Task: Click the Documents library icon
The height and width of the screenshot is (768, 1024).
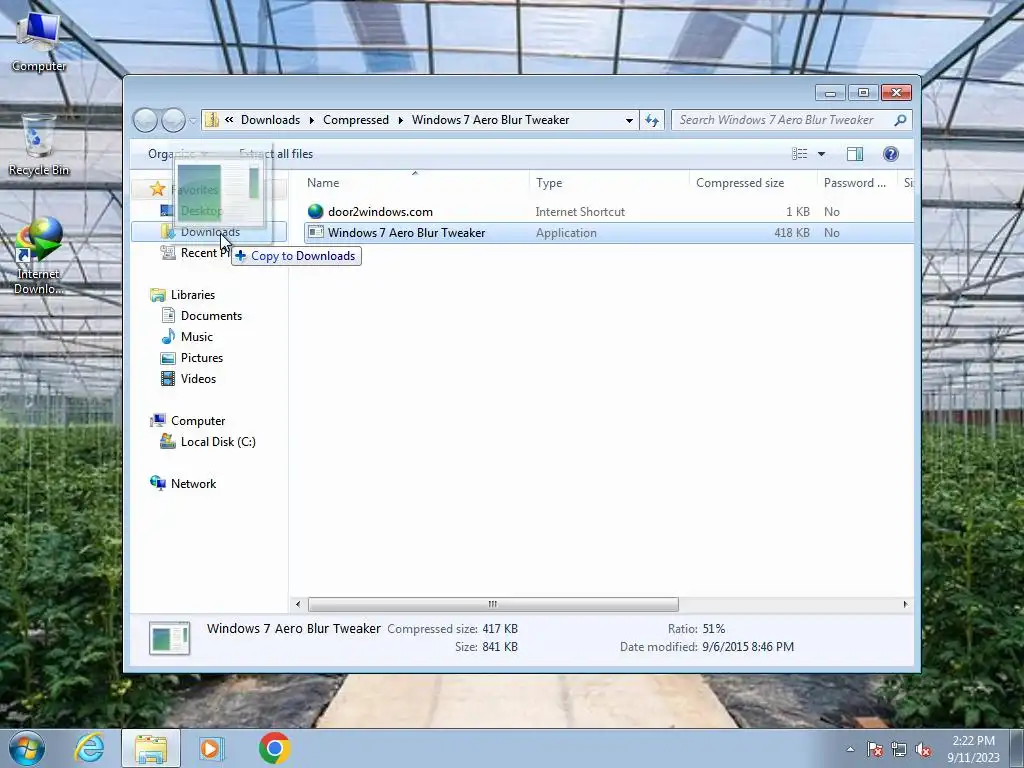Action: 168,316
